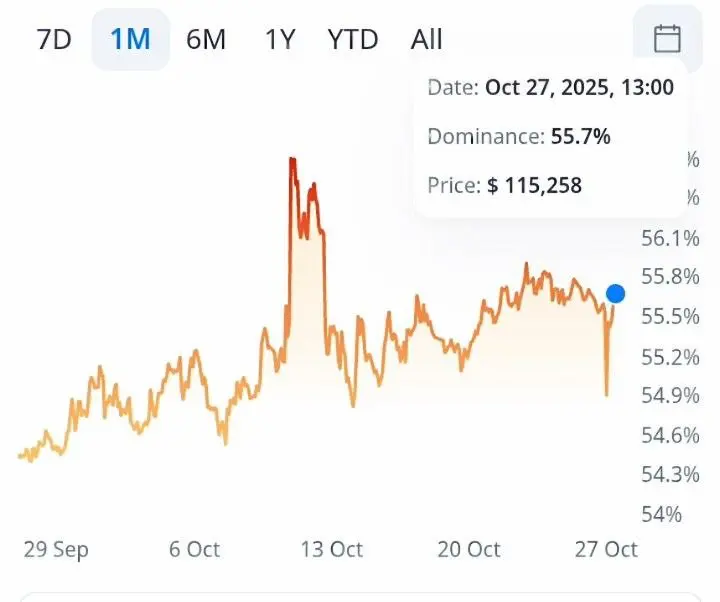The width and height of the screenshot is (720, 602).
Task: Select the YTD range tab
Action: [353, 40]
